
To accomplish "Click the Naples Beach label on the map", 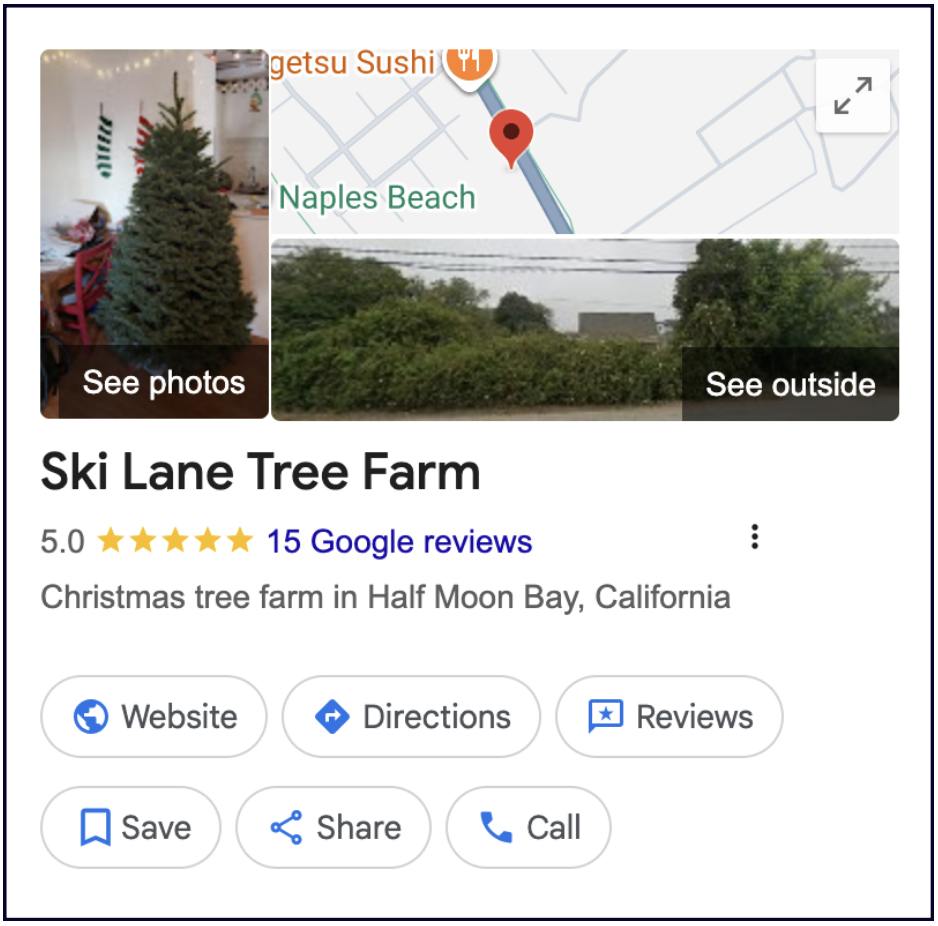I will pos(377,198).
